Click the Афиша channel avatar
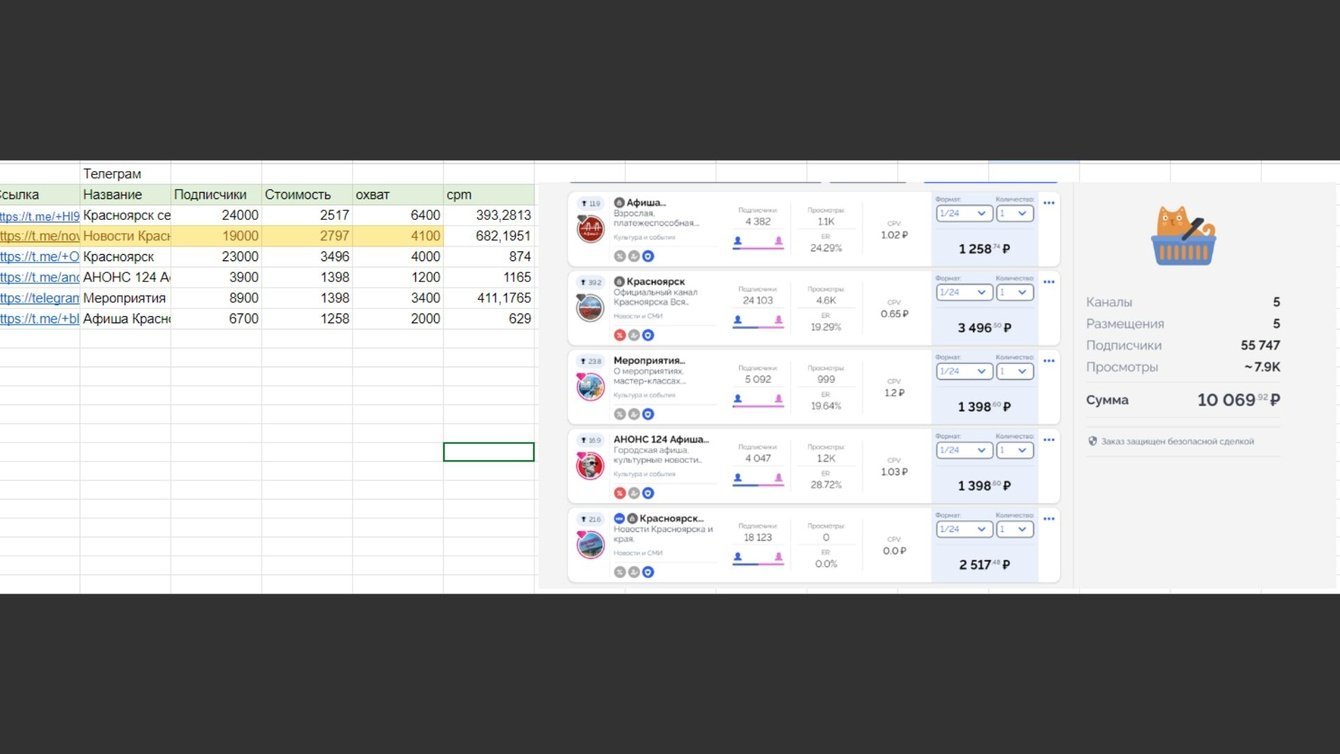Image resolution: width=1340 pixels, height=754 pixels. pyautogui.click(x=590, y=229)
